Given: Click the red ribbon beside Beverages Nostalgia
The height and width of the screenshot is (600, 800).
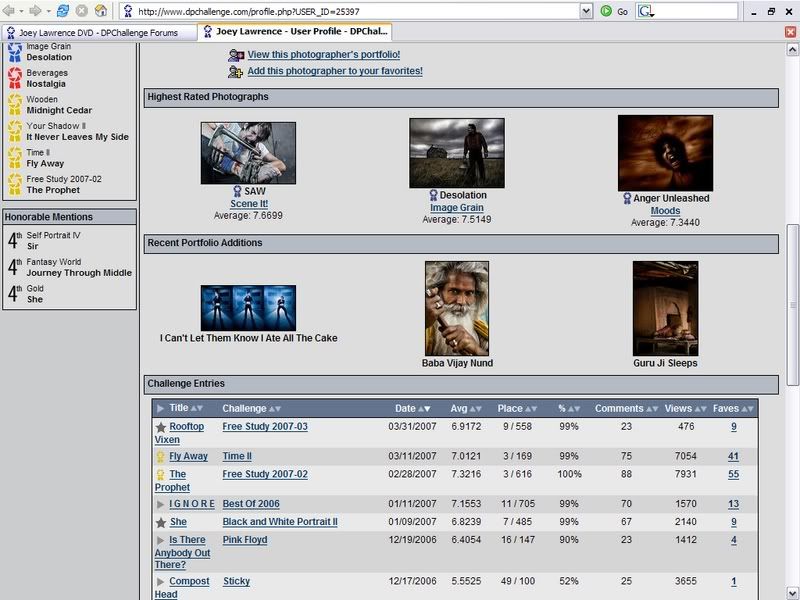Looking at the screenshot, I should (x=14, y=79).
